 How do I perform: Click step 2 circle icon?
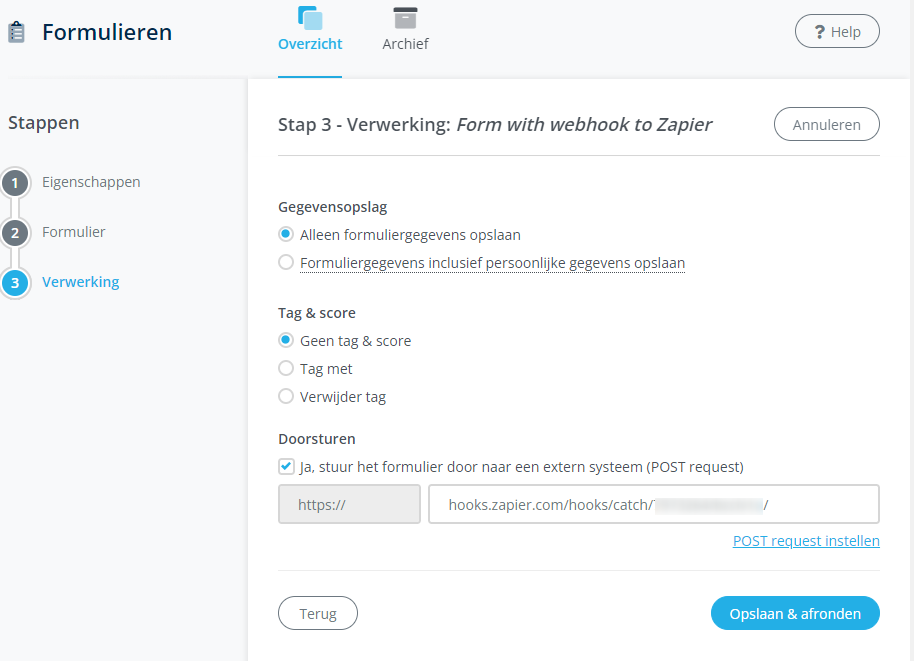click(15, 233)
